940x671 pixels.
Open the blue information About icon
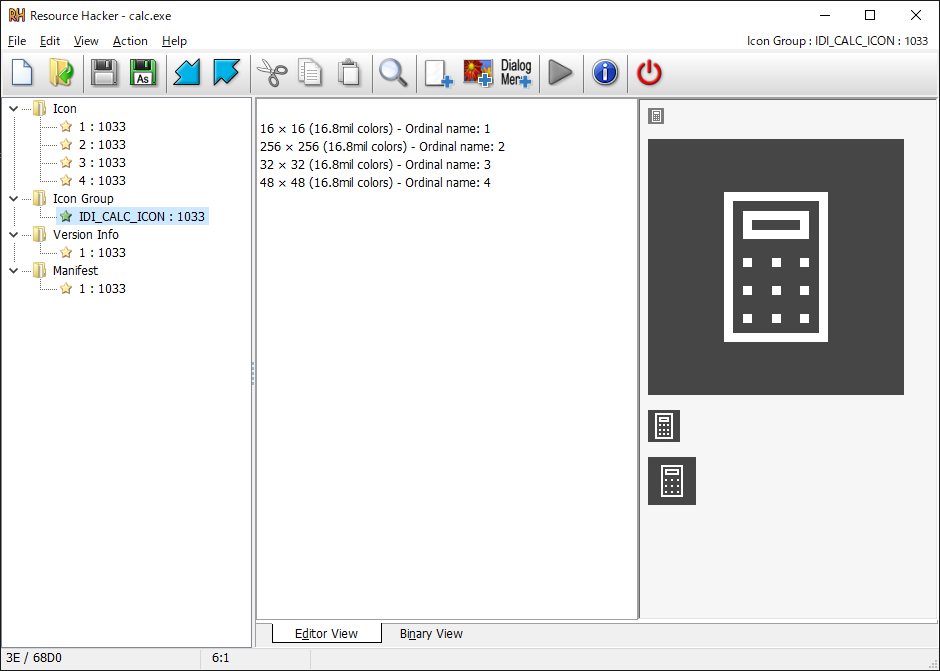pos(605,73)
